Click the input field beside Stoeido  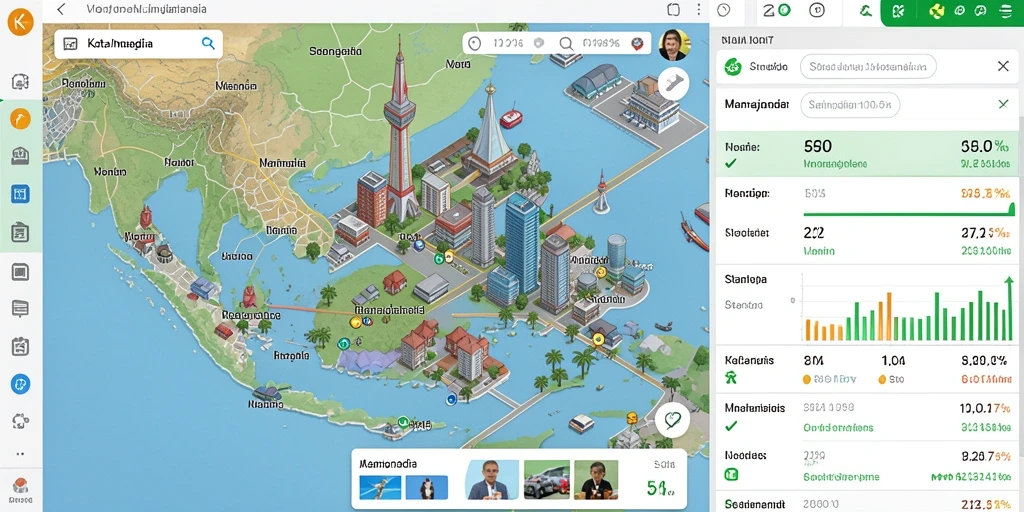pos(868,67)
